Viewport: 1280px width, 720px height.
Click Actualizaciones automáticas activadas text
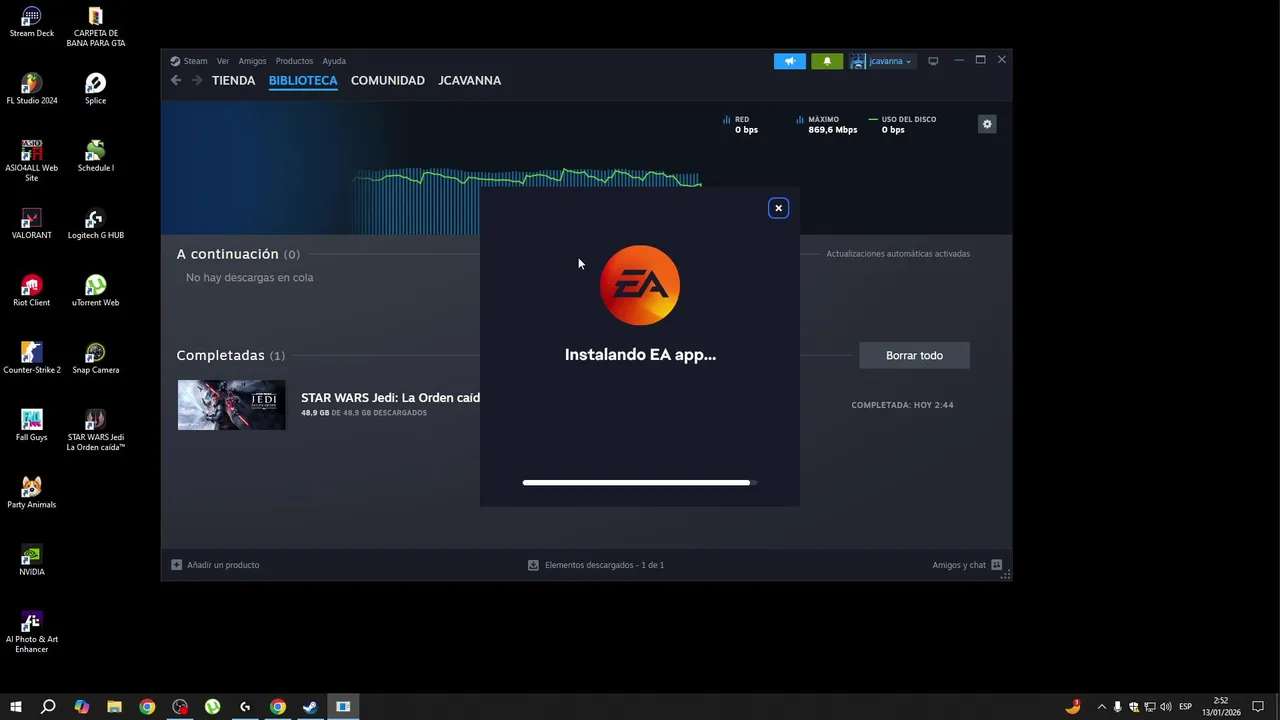point(898,254)
